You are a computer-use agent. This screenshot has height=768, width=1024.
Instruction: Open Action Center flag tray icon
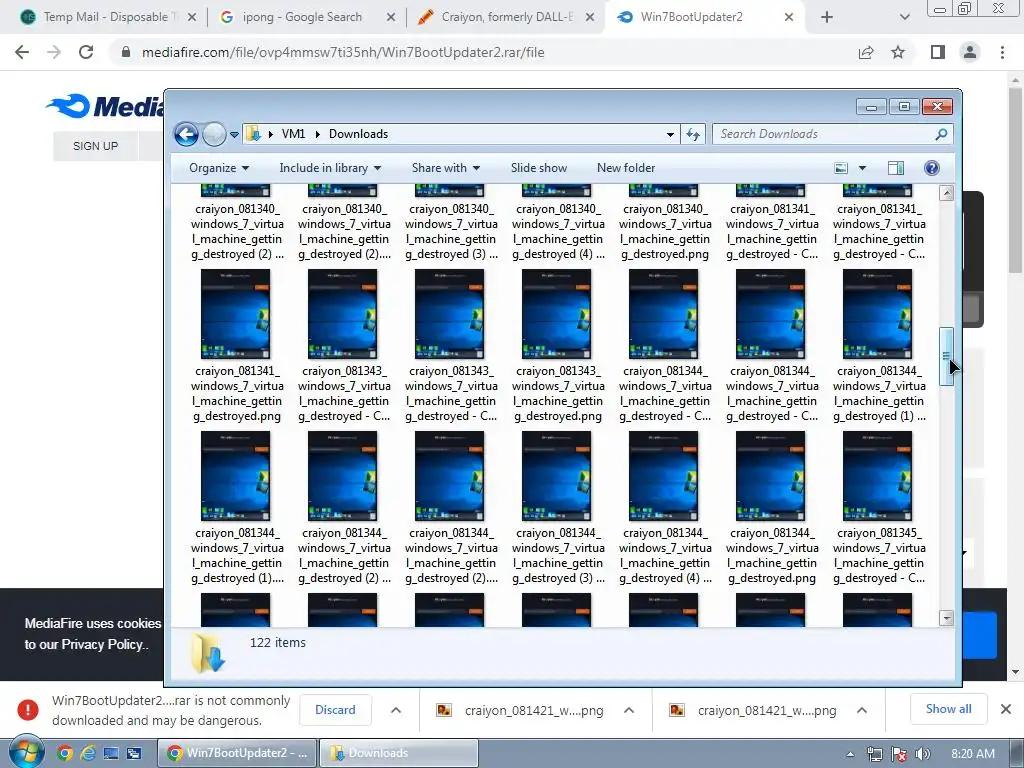pos(899,754)
